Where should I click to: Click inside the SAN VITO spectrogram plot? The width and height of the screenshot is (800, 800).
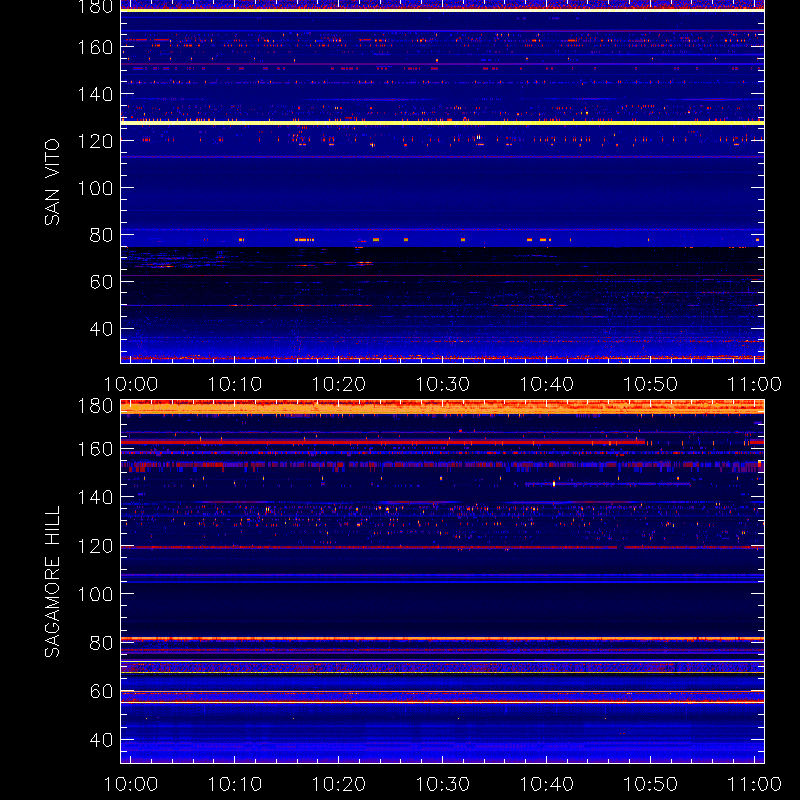(442, 182)
